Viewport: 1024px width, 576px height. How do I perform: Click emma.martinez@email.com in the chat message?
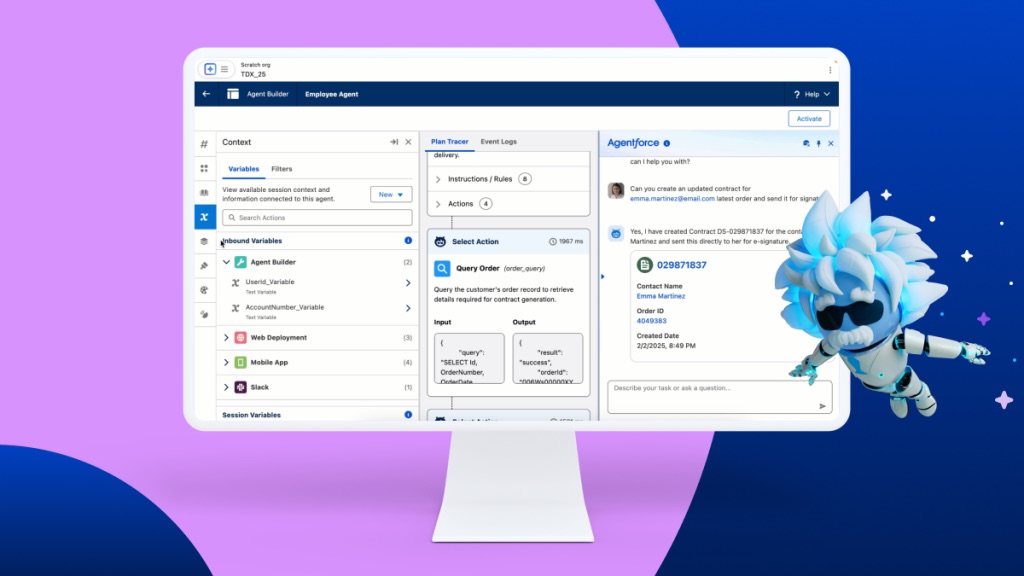click(x=670, y=198)
